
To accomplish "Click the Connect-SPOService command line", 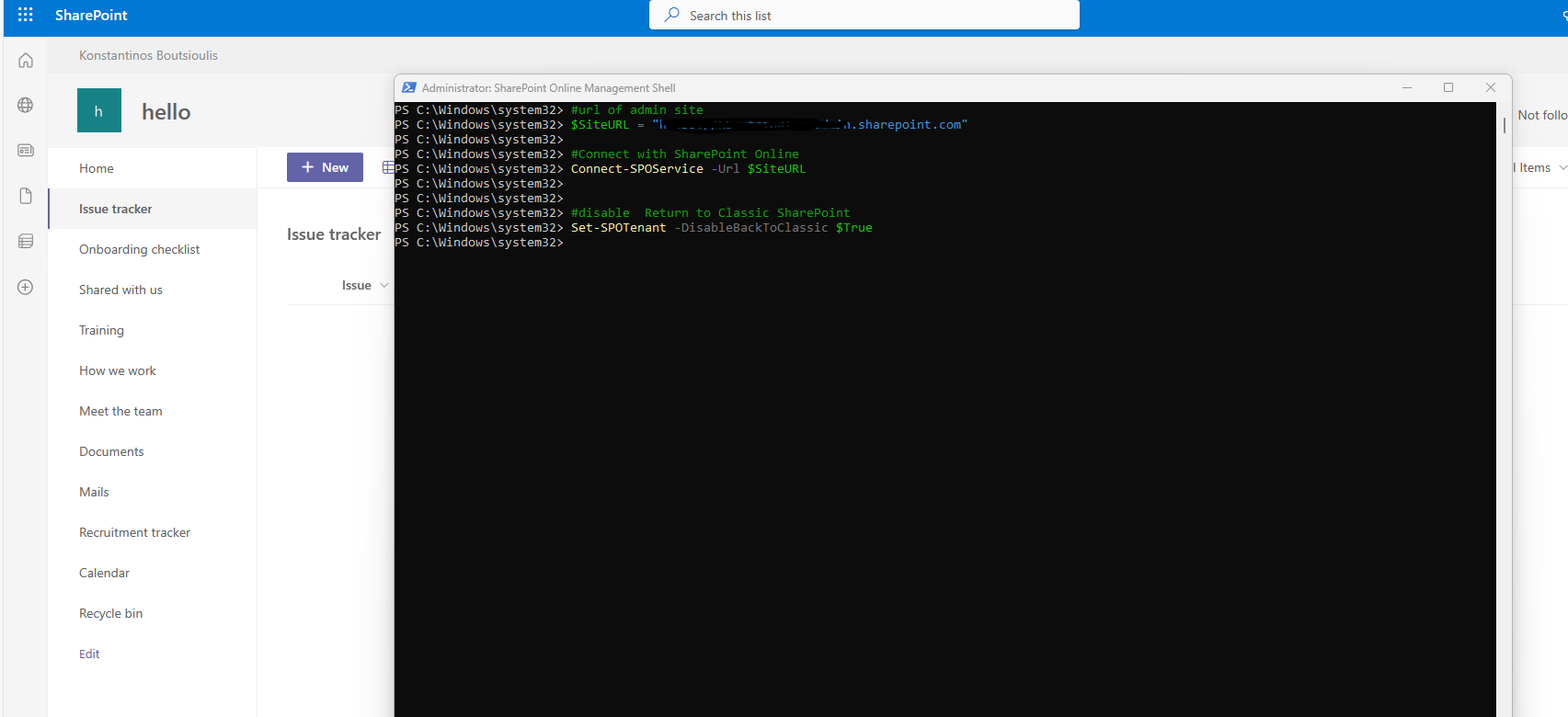I will click(x=688, y=168).
